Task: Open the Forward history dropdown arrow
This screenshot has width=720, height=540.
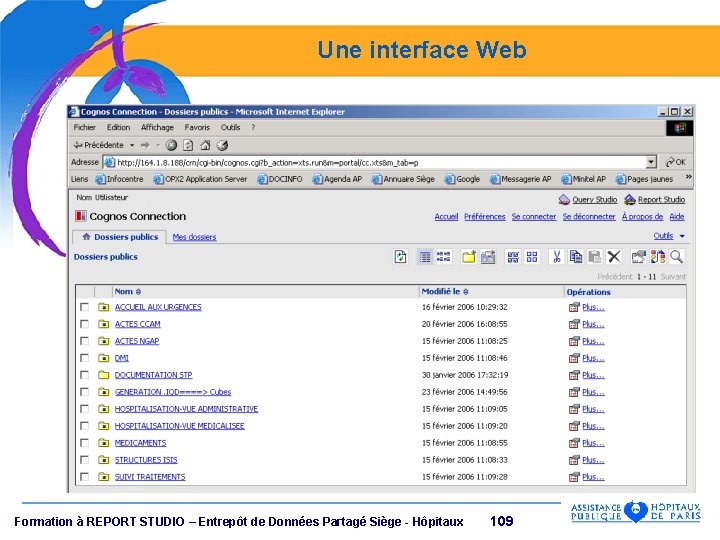Action: 158,146
